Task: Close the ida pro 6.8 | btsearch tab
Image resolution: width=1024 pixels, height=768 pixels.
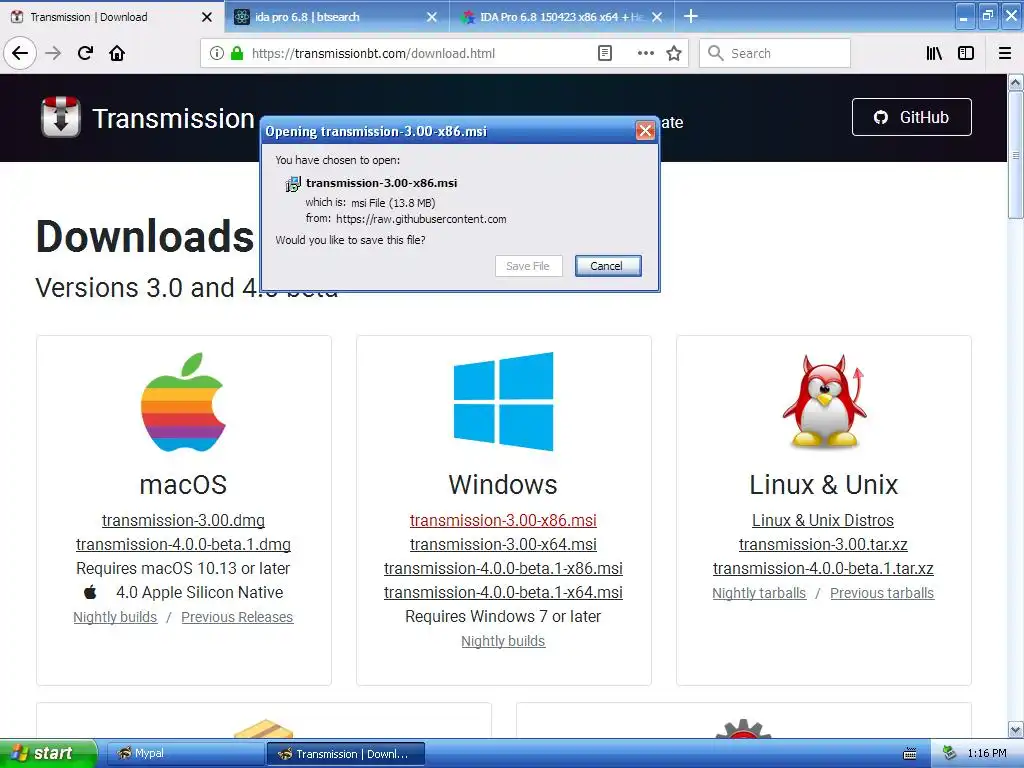Action: pos(432,17)
